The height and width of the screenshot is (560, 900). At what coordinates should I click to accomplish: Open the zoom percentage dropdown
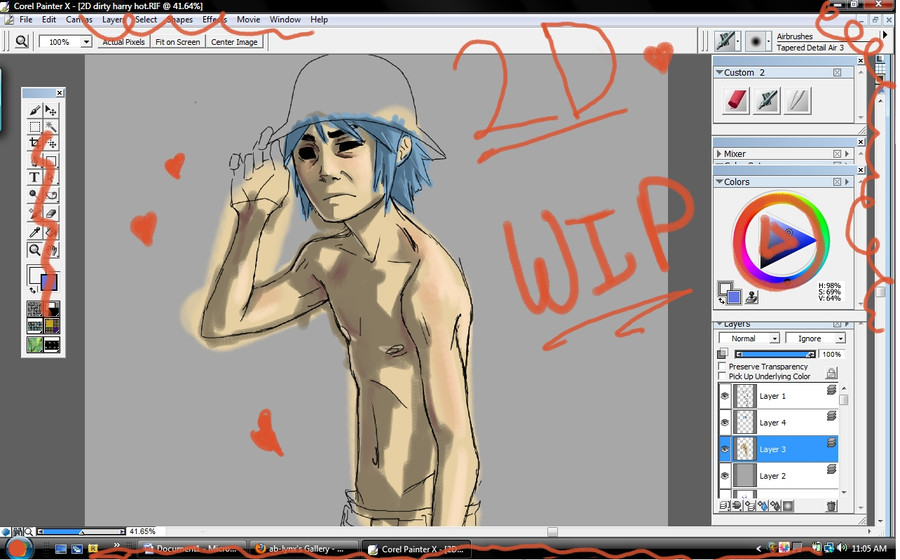(86, 42)
